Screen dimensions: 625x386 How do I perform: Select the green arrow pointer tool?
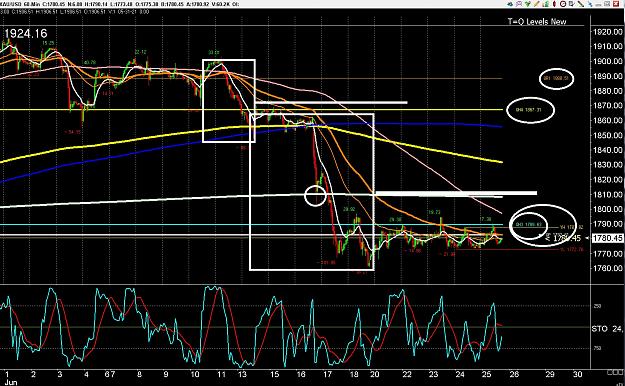pos(528,4)
